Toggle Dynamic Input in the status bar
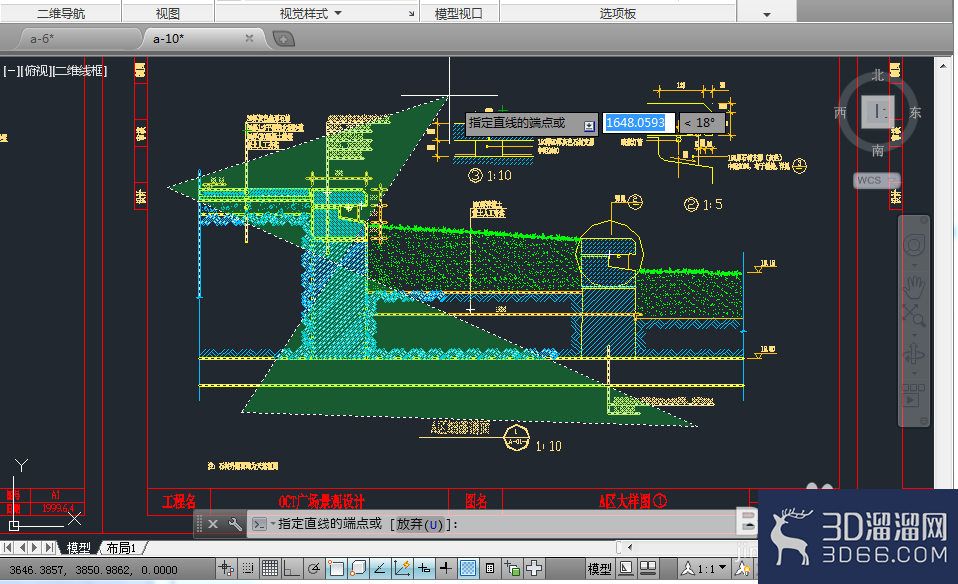Image resolution: width=958 pixels, height=584 pixels. 423,569
